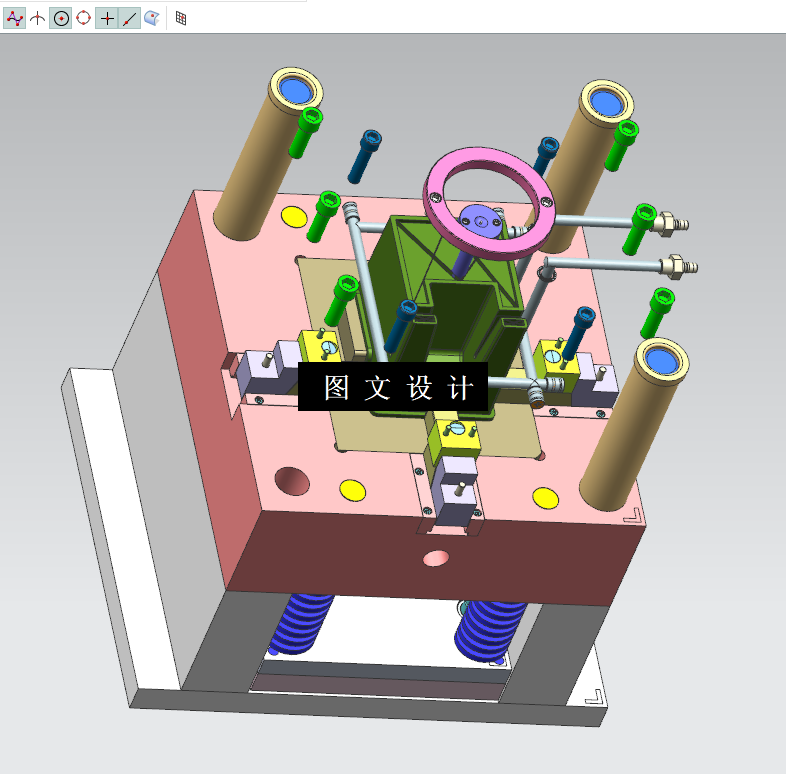Toggle the Arc Center snap point
Viewport: 786px width, 774px height.
coord(61,19)
